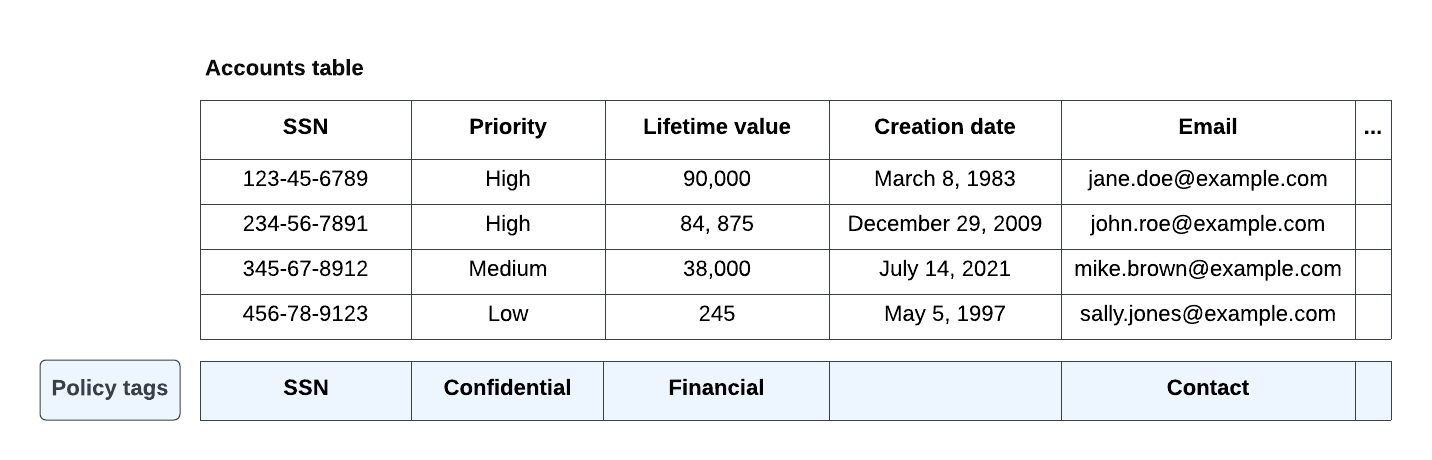Click the Medium priority cell
1432x460 pixels.
tap(507, 270)
